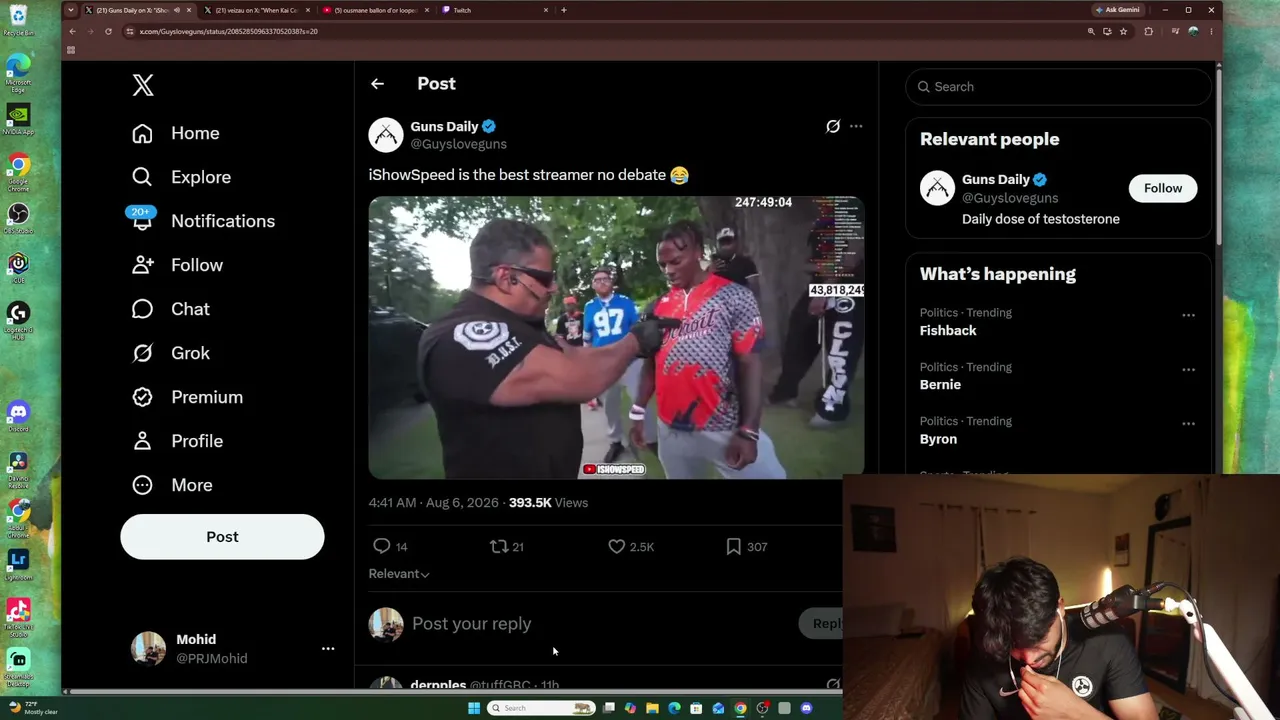Viewport: 1280px width, 720px height.
Task: Bookmark this page with the star icon
Action: click(1123, 31)
